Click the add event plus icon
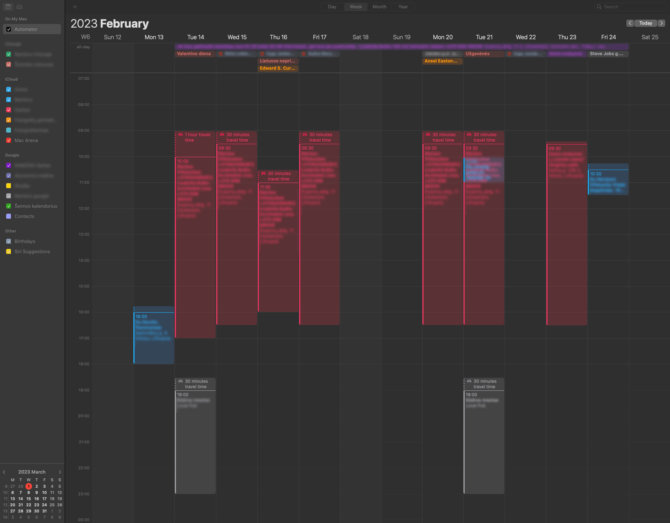This screenshot has width=670, height=523. [x=75, y=6]
